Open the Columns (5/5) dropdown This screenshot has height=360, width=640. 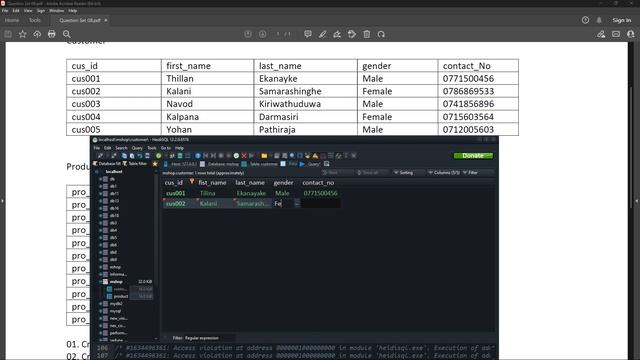(444, 173)
